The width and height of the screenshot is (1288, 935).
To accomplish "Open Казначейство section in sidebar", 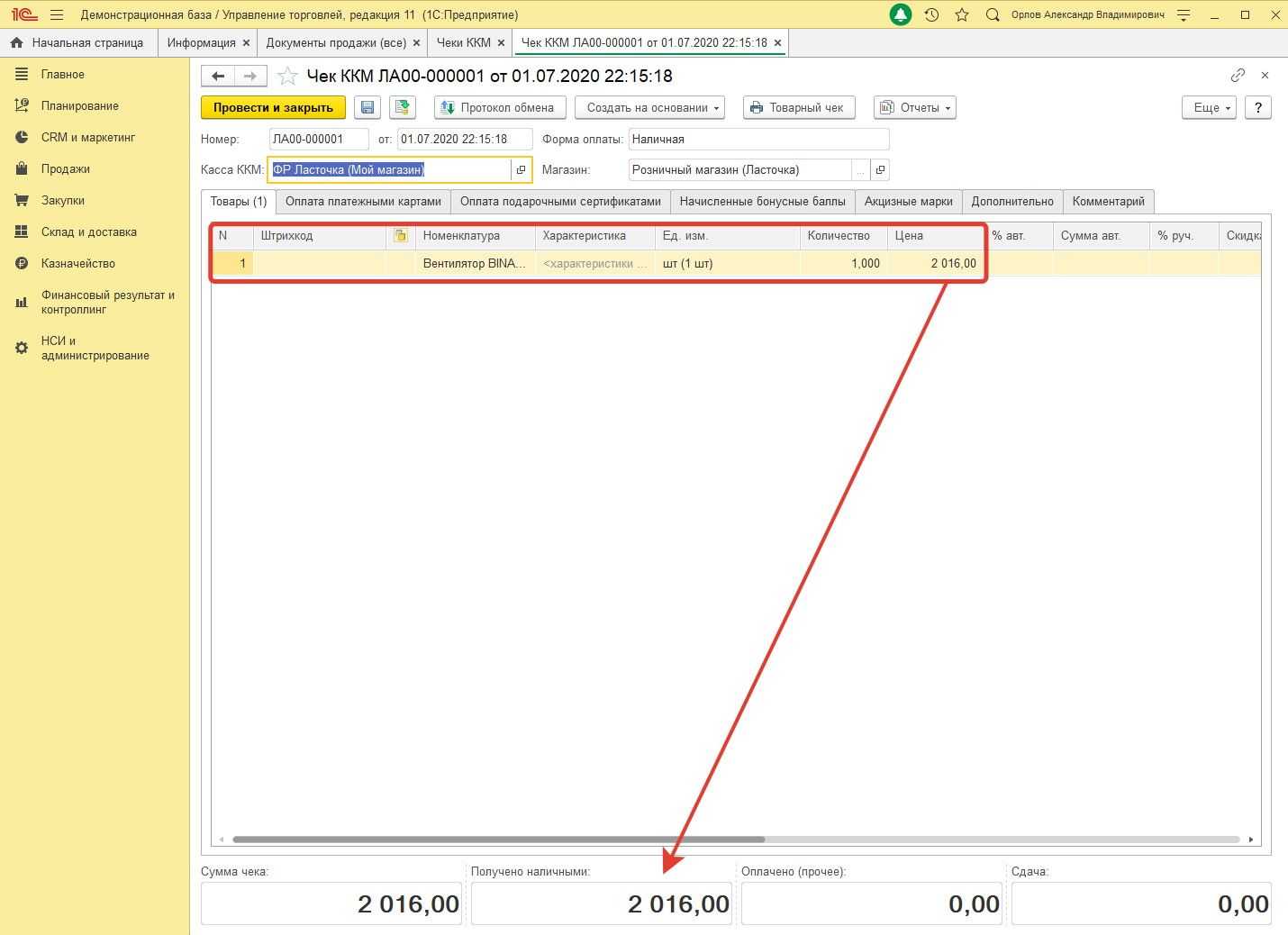I will pos(77,263).
